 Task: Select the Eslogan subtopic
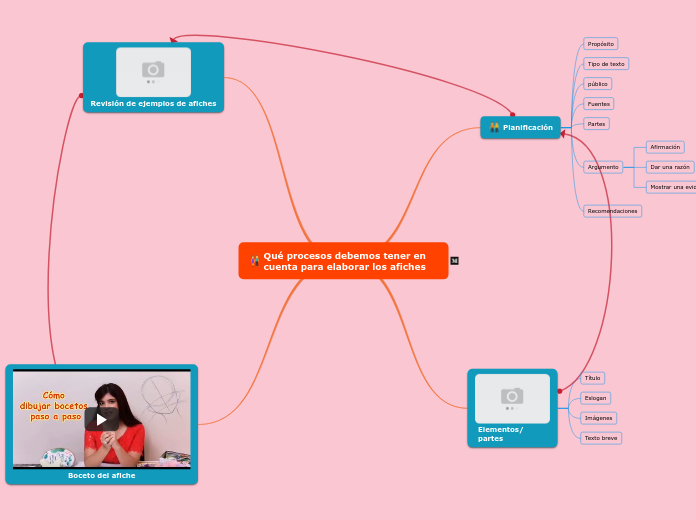[595, 398]
